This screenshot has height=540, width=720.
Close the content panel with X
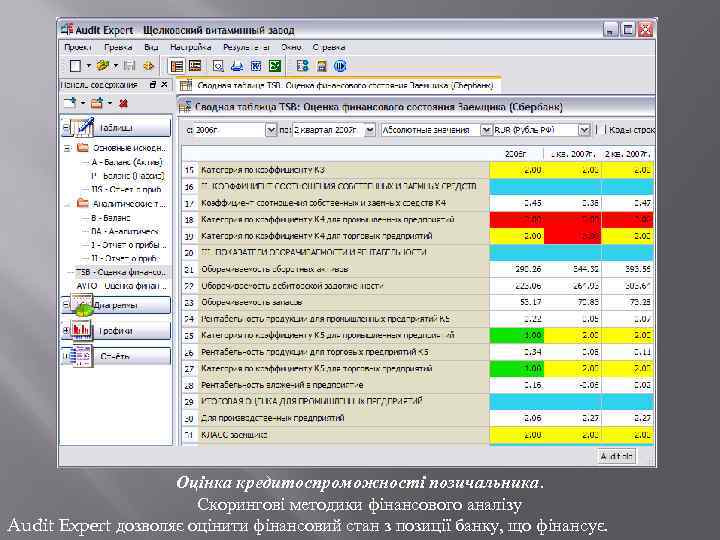pyautogui.click(x=164, y=84)
